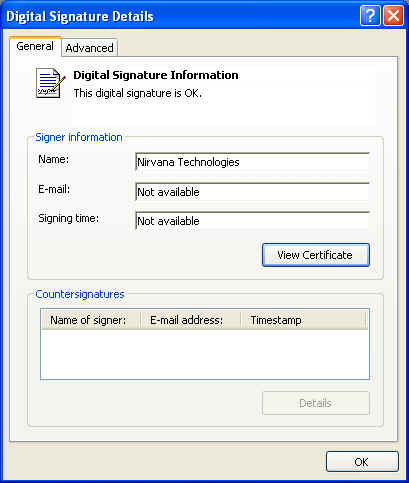Click the Digital Signature Information heading
This screenshot has height=483, width=409.
pyautogui.click(x=156, y=75)
